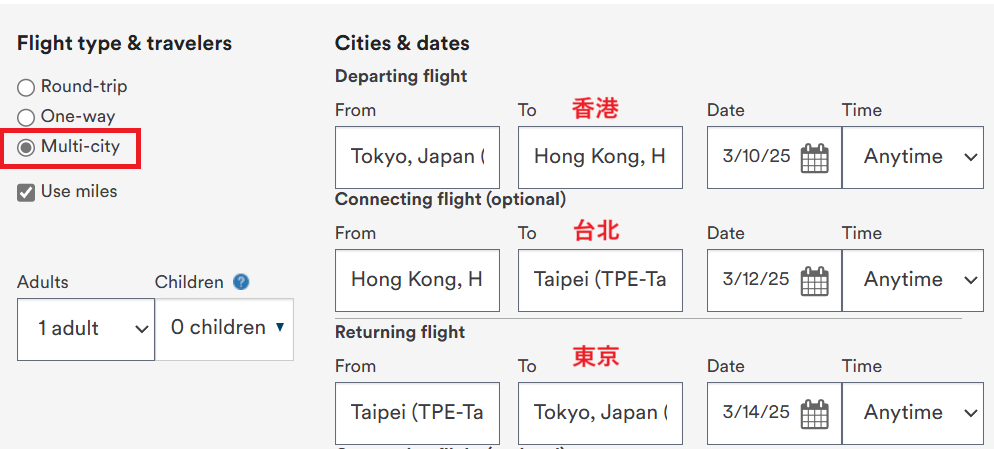The image size is (994, 449).
Task: Open calendar icon for 3/10/25 departing date
Action: point(815,158)
